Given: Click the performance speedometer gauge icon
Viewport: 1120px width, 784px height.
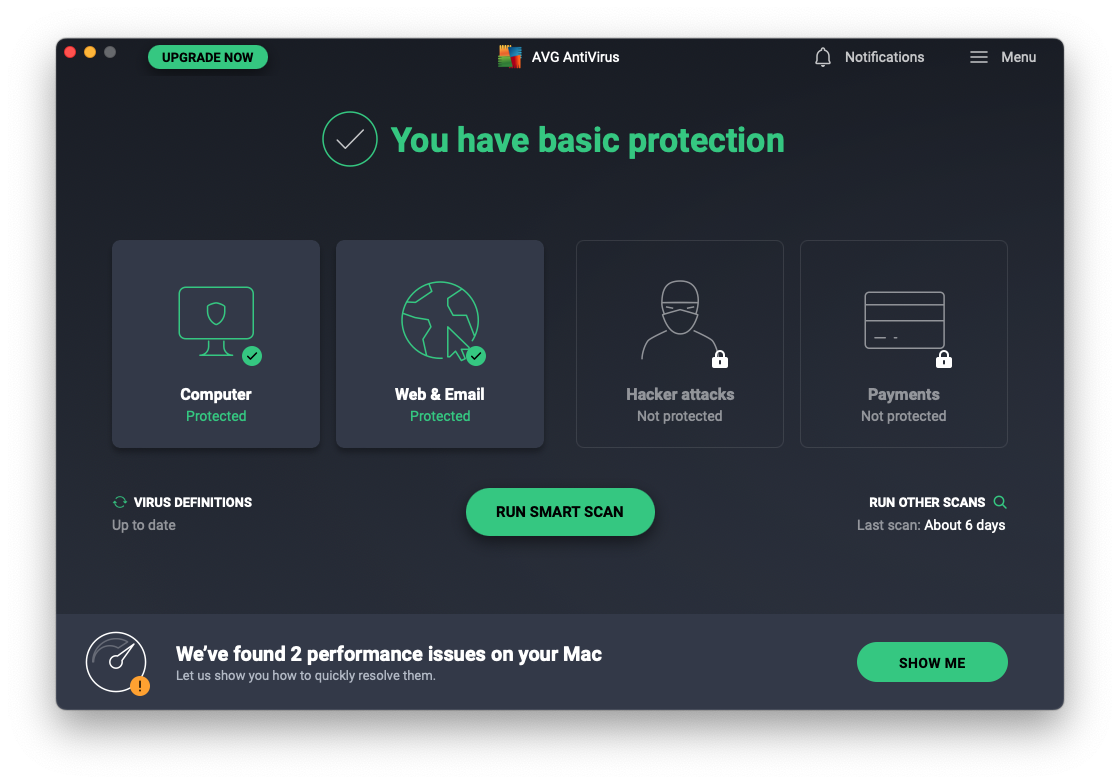Looking at the screenshot, I should click(x=116, y=661).
